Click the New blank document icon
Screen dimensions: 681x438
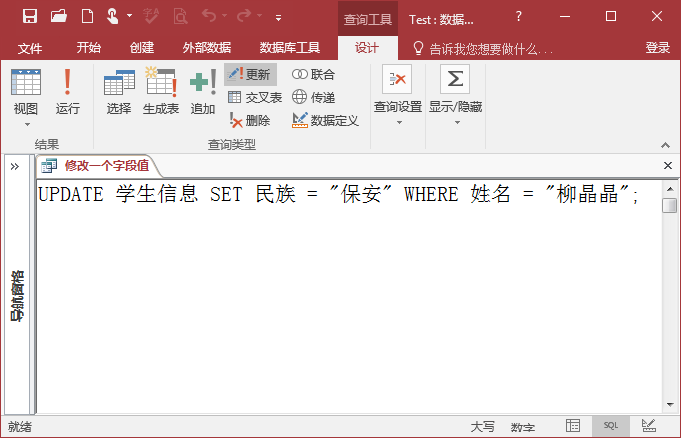(87, 17)
